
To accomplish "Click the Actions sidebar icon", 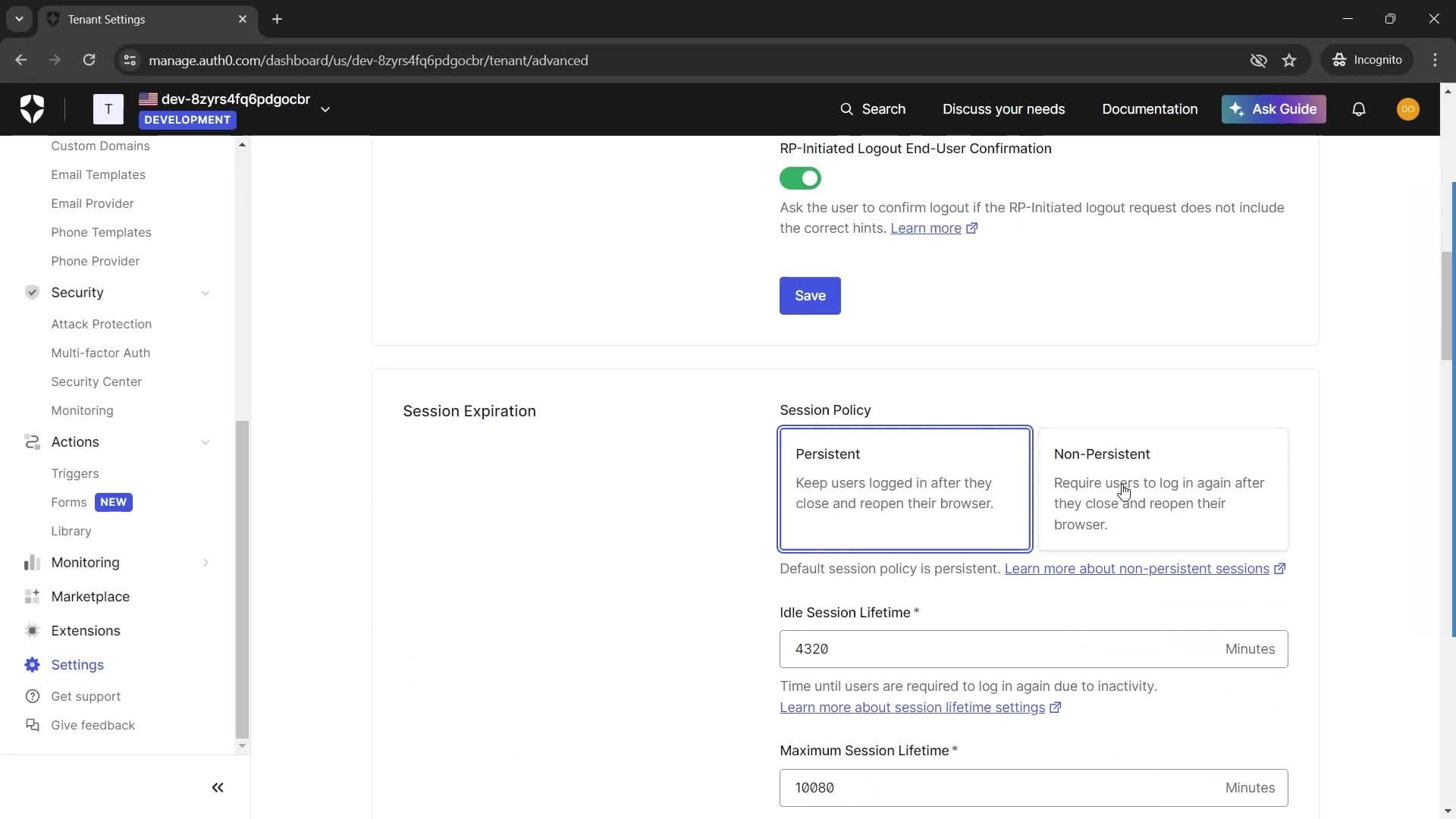I will 32,442.
